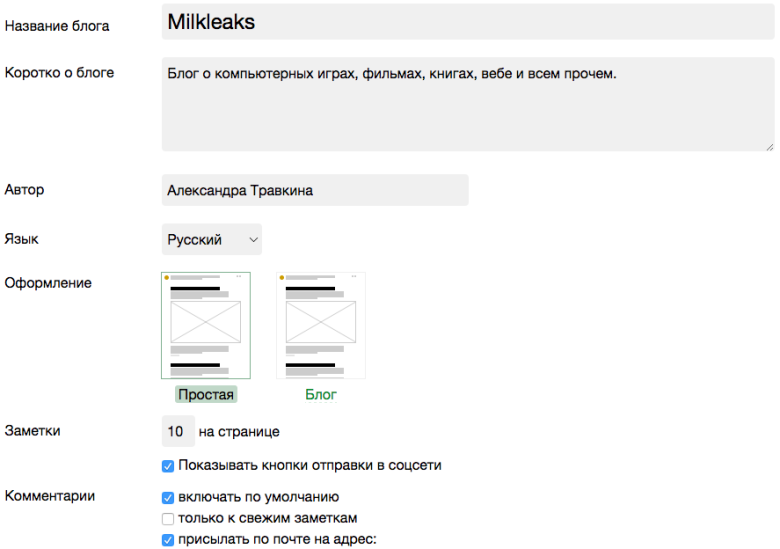
Task: Click the 'Оформление' label
Action: click(48, 283)
